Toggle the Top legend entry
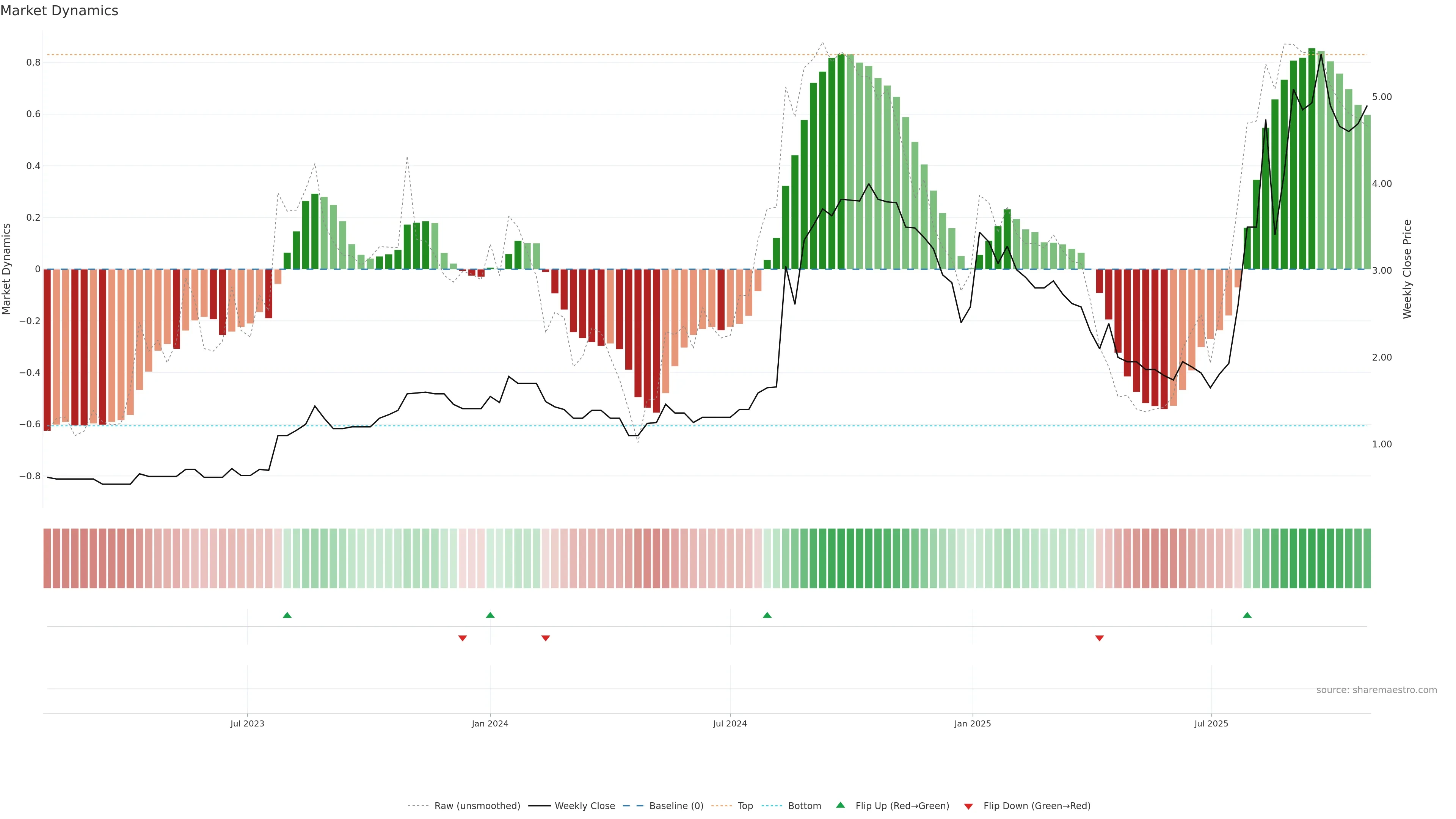This screenshot has width=1456, height=819. pyautogui.click(x=745, y=806)
